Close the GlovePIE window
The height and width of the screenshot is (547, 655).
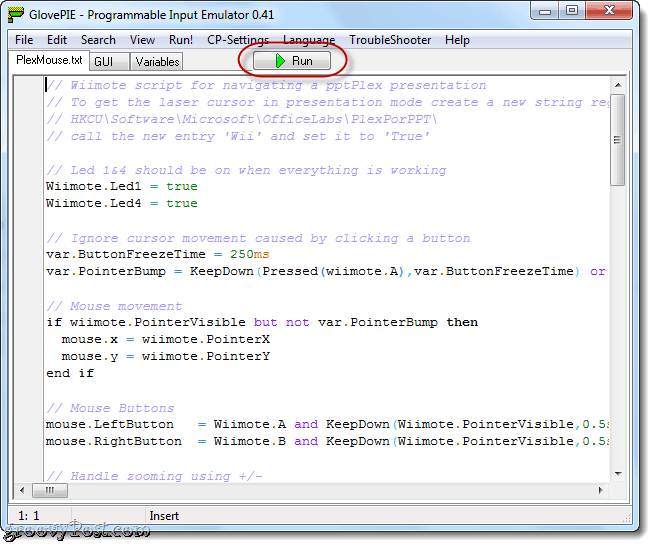(x=609, y=10)
